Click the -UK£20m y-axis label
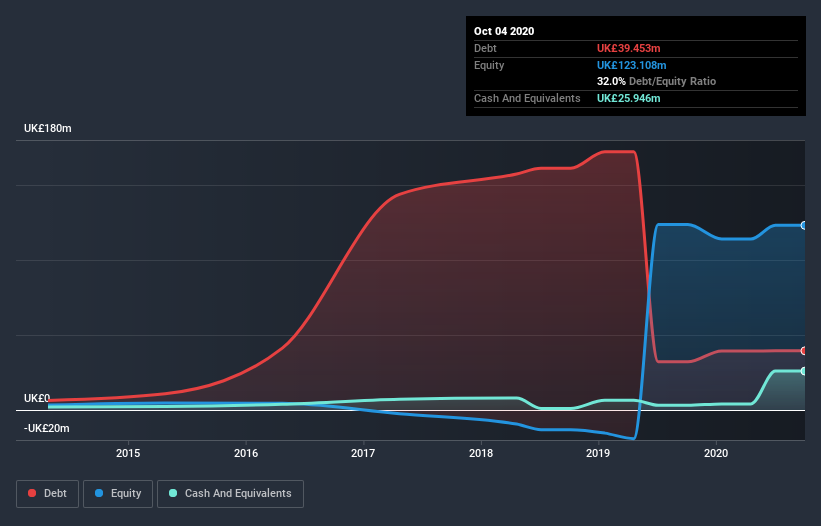The image size is (821, 526). click(47, 428)
